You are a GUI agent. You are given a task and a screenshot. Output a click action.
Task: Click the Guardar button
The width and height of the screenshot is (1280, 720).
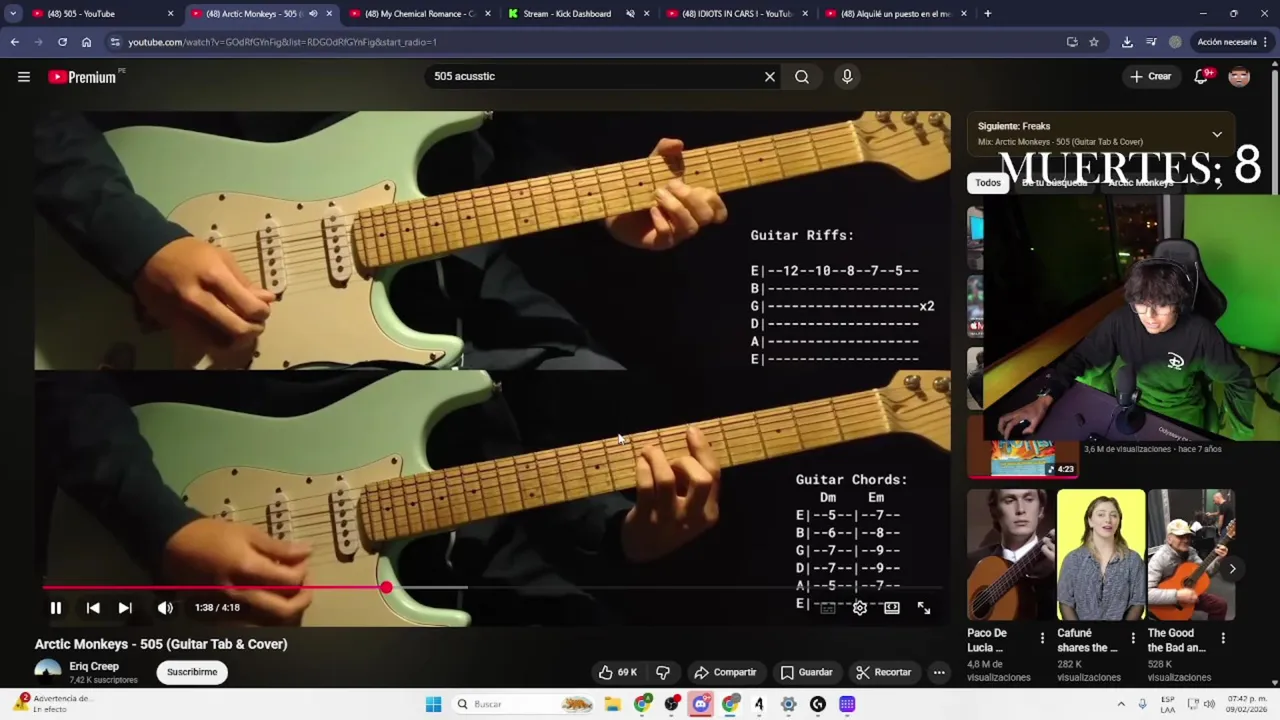coord(806,672)
